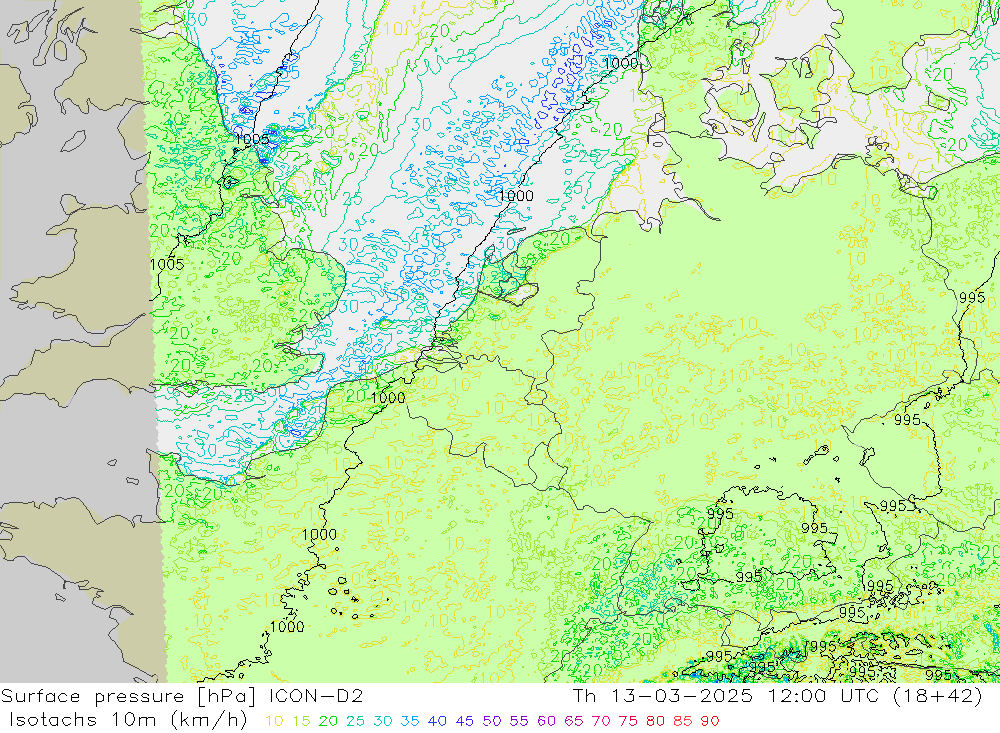Click the '(18+42)' forecast run text
The height and width of the screenshot is (733, 1000).
937,696
